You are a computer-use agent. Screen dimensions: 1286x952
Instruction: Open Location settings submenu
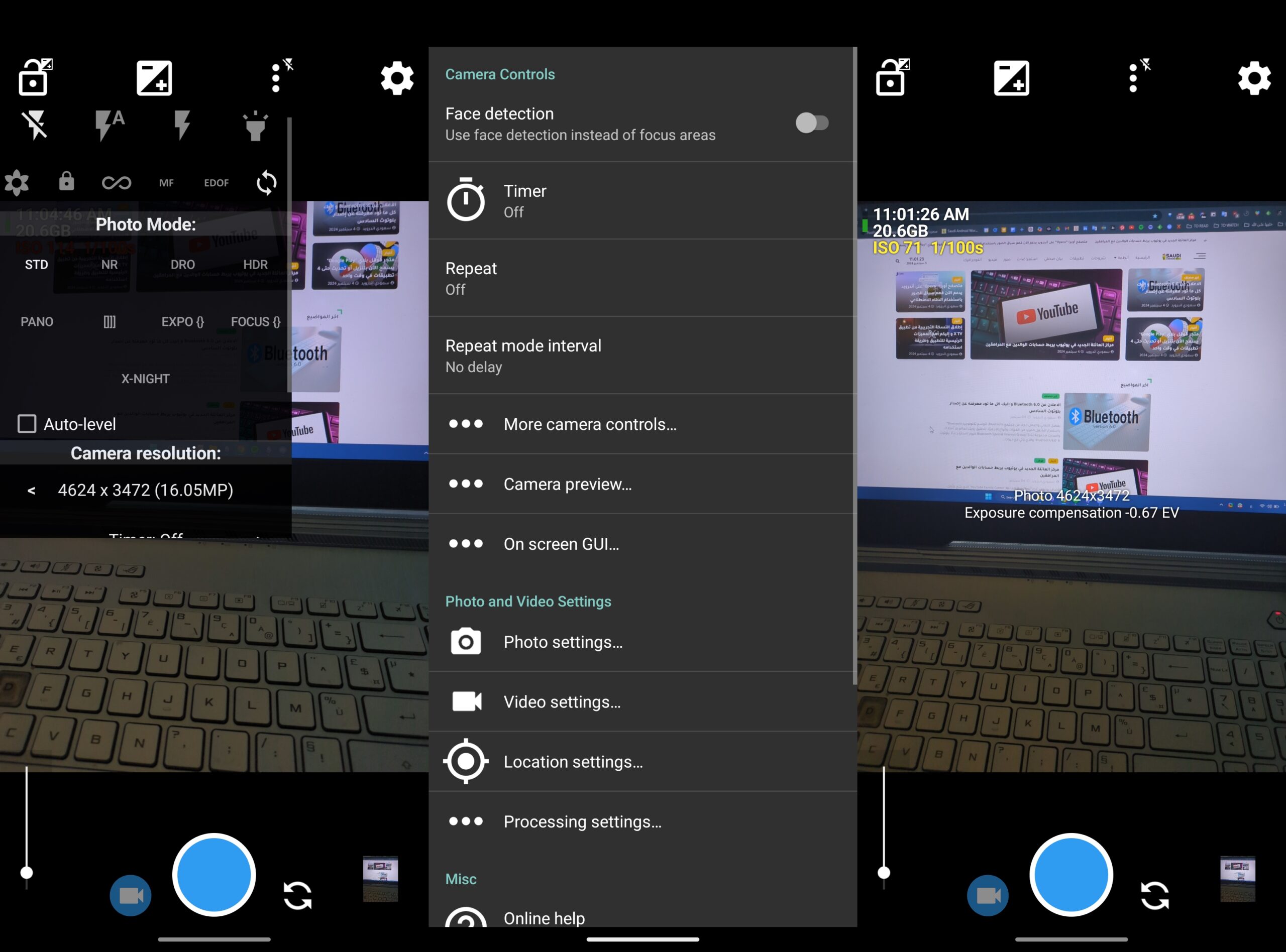[x=642, y=762]
